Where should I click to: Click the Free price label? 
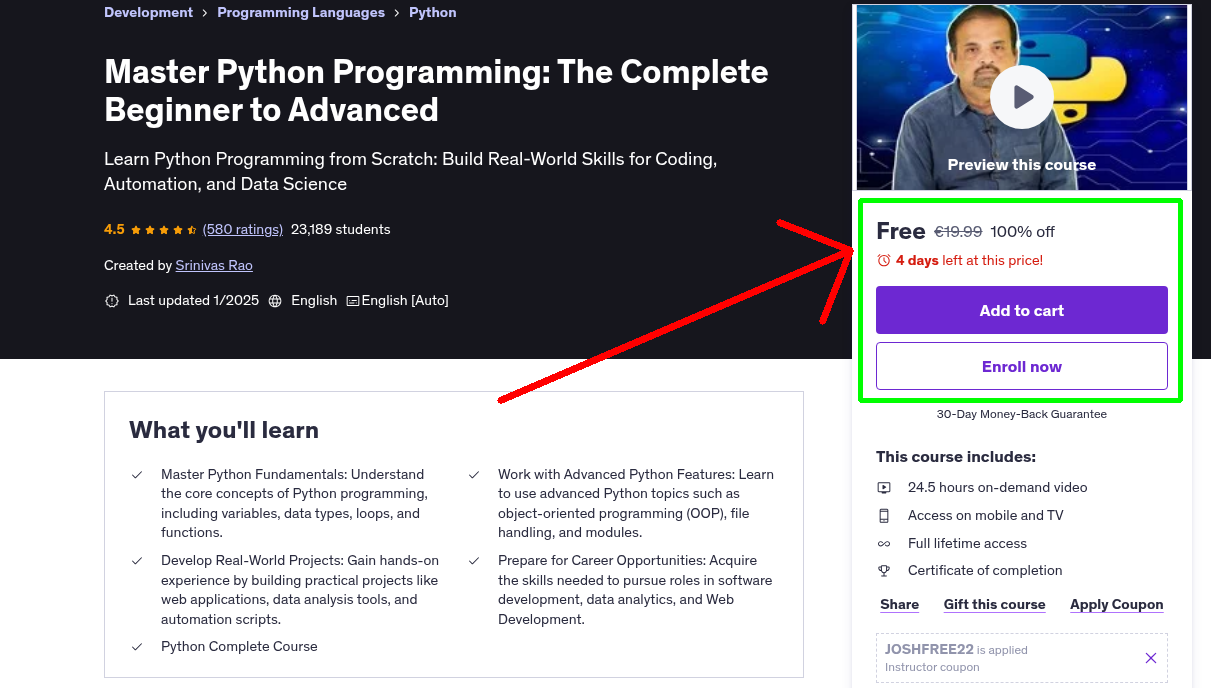(901, 232)
